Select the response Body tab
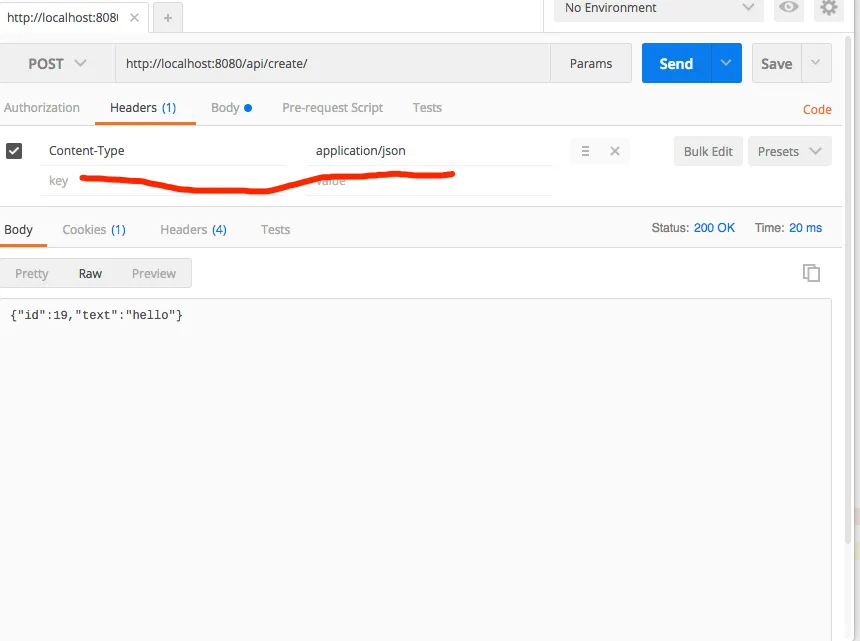 pyautogui.click(x=19, y=230)
